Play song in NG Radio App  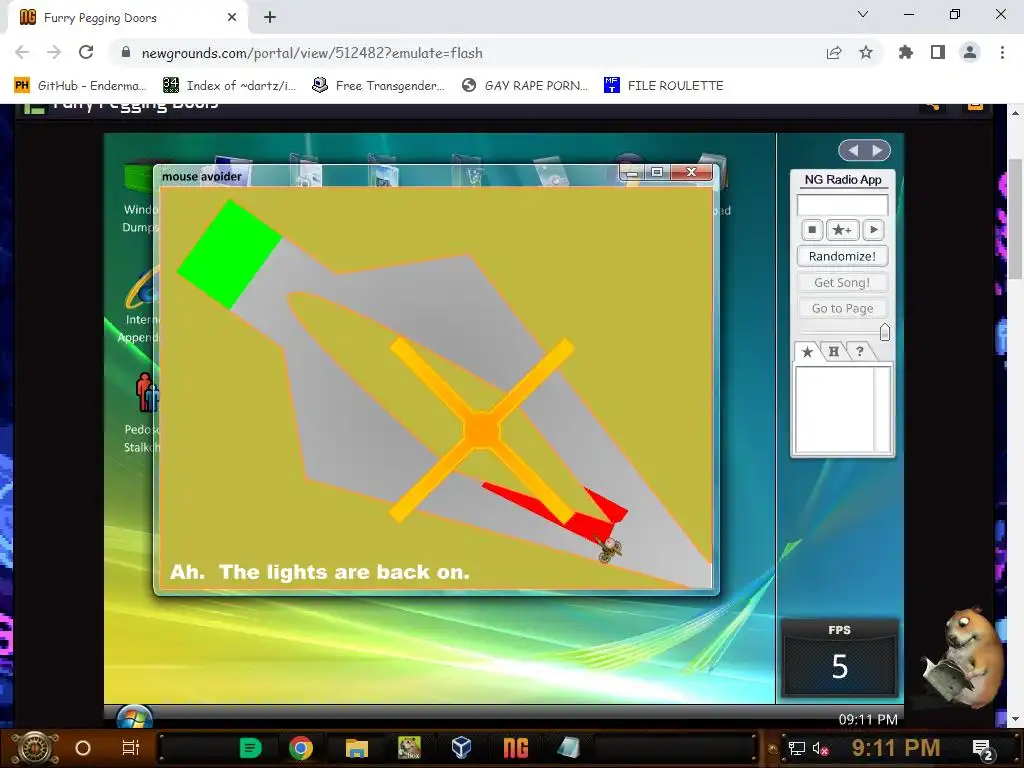pyautogui.click(x=873, y=230)
